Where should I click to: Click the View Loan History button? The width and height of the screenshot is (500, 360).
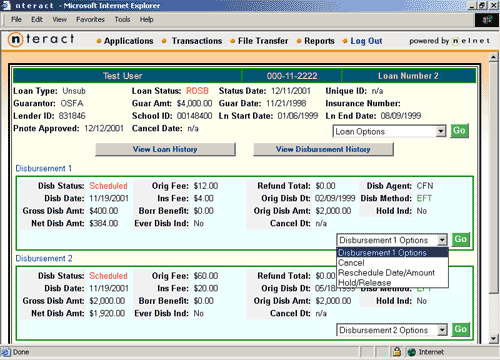(165, 149)
